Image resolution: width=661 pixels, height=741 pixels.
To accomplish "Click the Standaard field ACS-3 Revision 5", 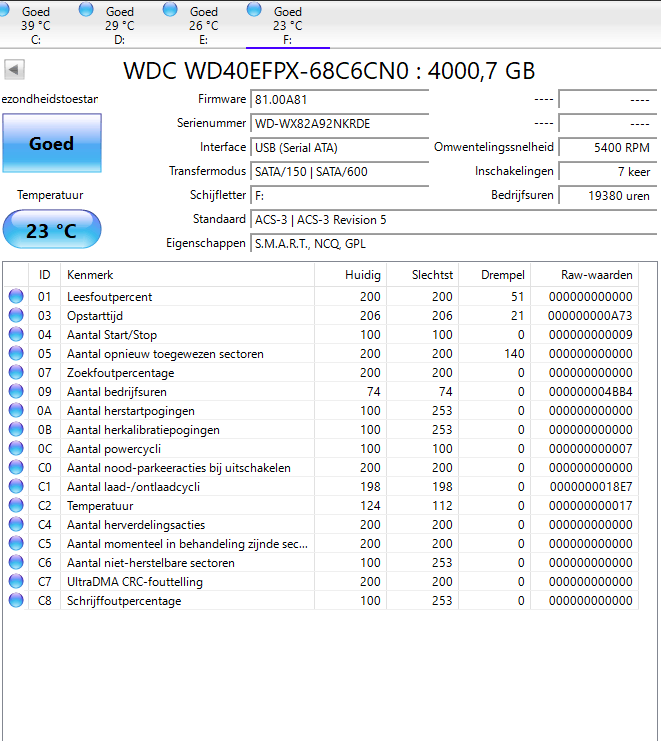I will tap(454, 220).
